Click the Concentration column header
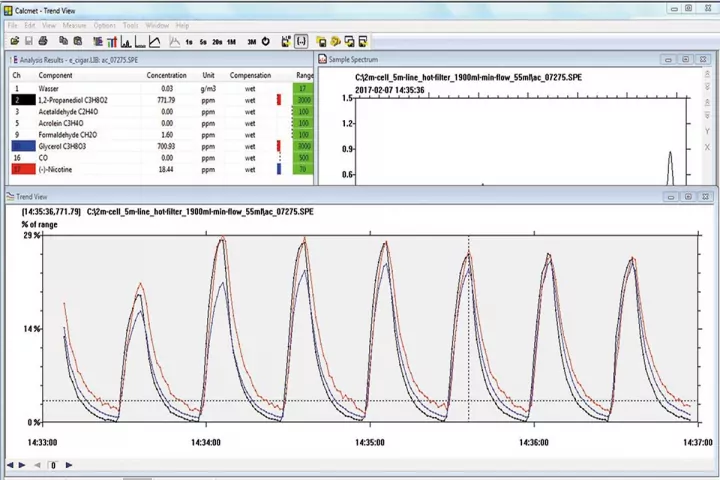Screen dimensions: 720x480 click(x=166, y=75)
